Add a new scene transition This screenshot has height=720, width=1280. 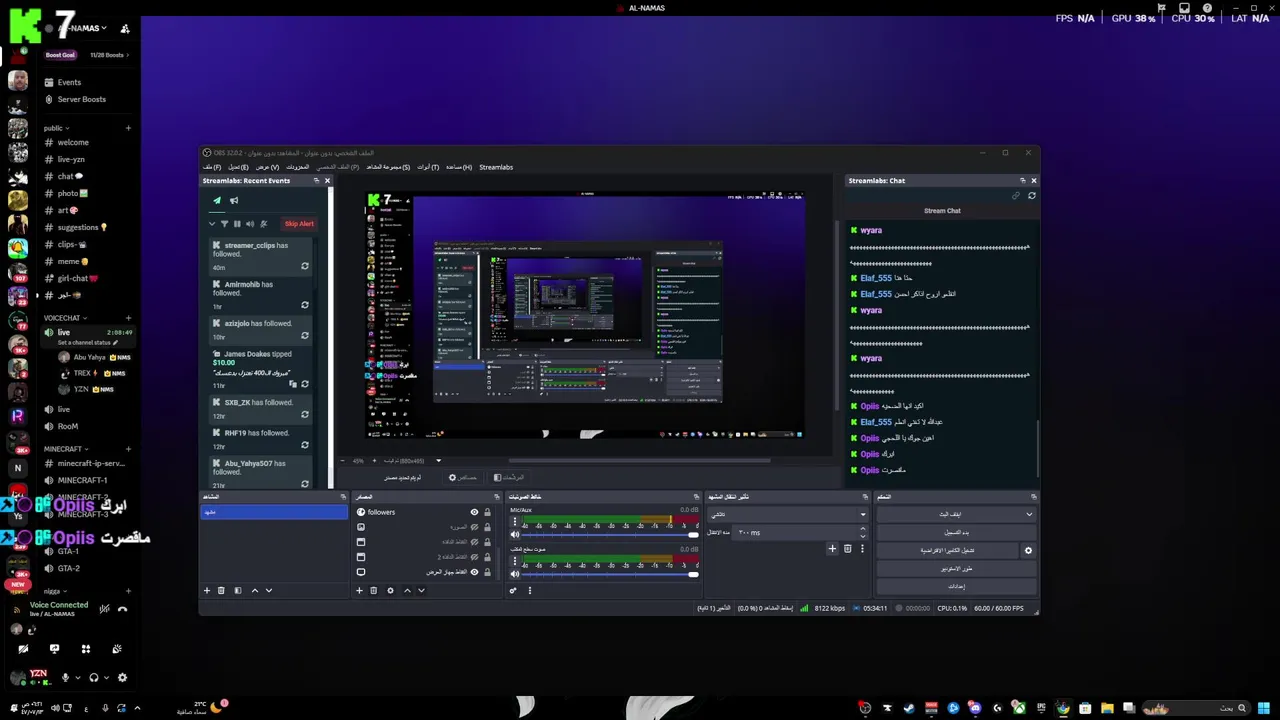click(x=832, y=549)
